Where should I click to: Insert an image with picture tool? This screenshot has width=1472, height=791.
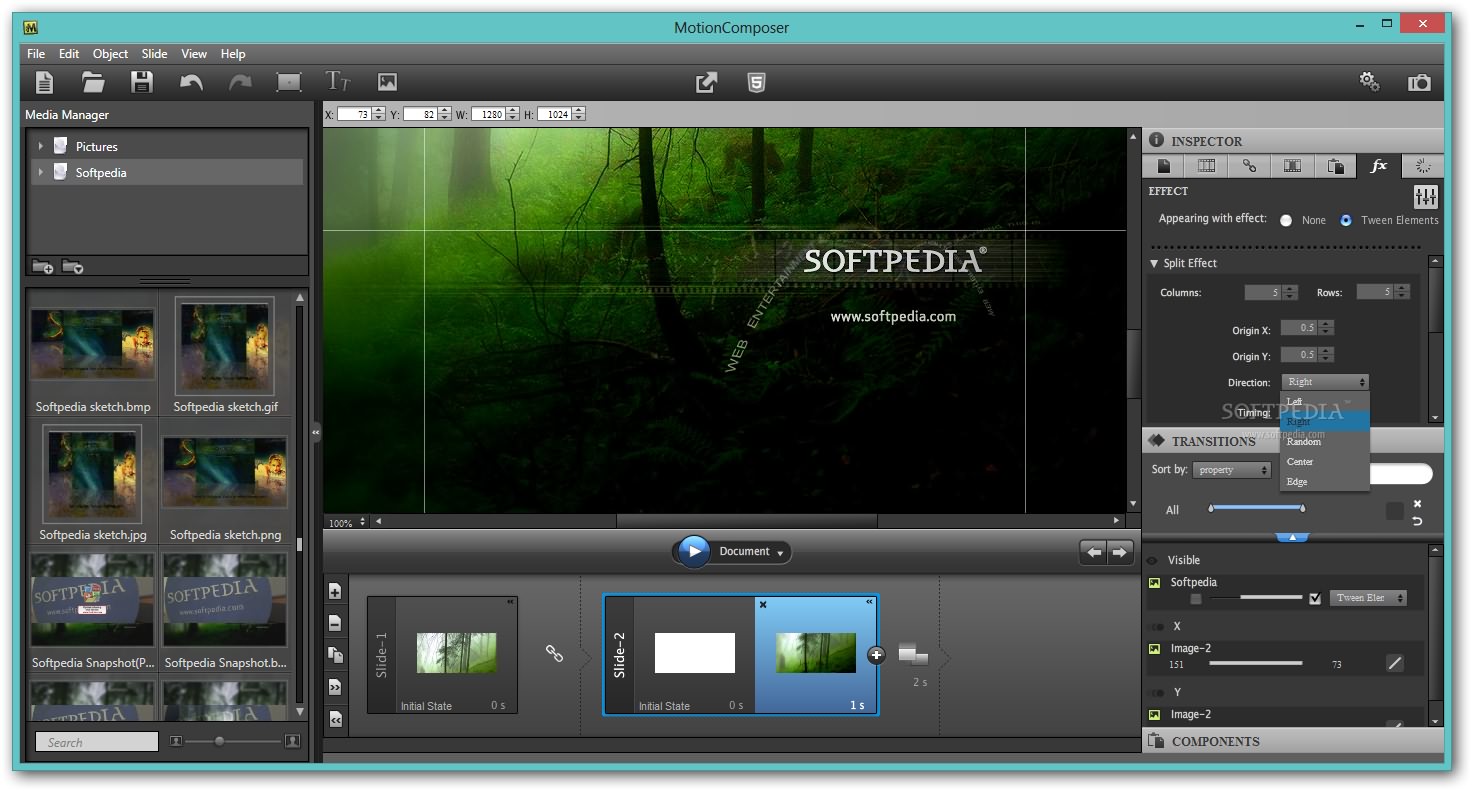(x=387, y=82)
